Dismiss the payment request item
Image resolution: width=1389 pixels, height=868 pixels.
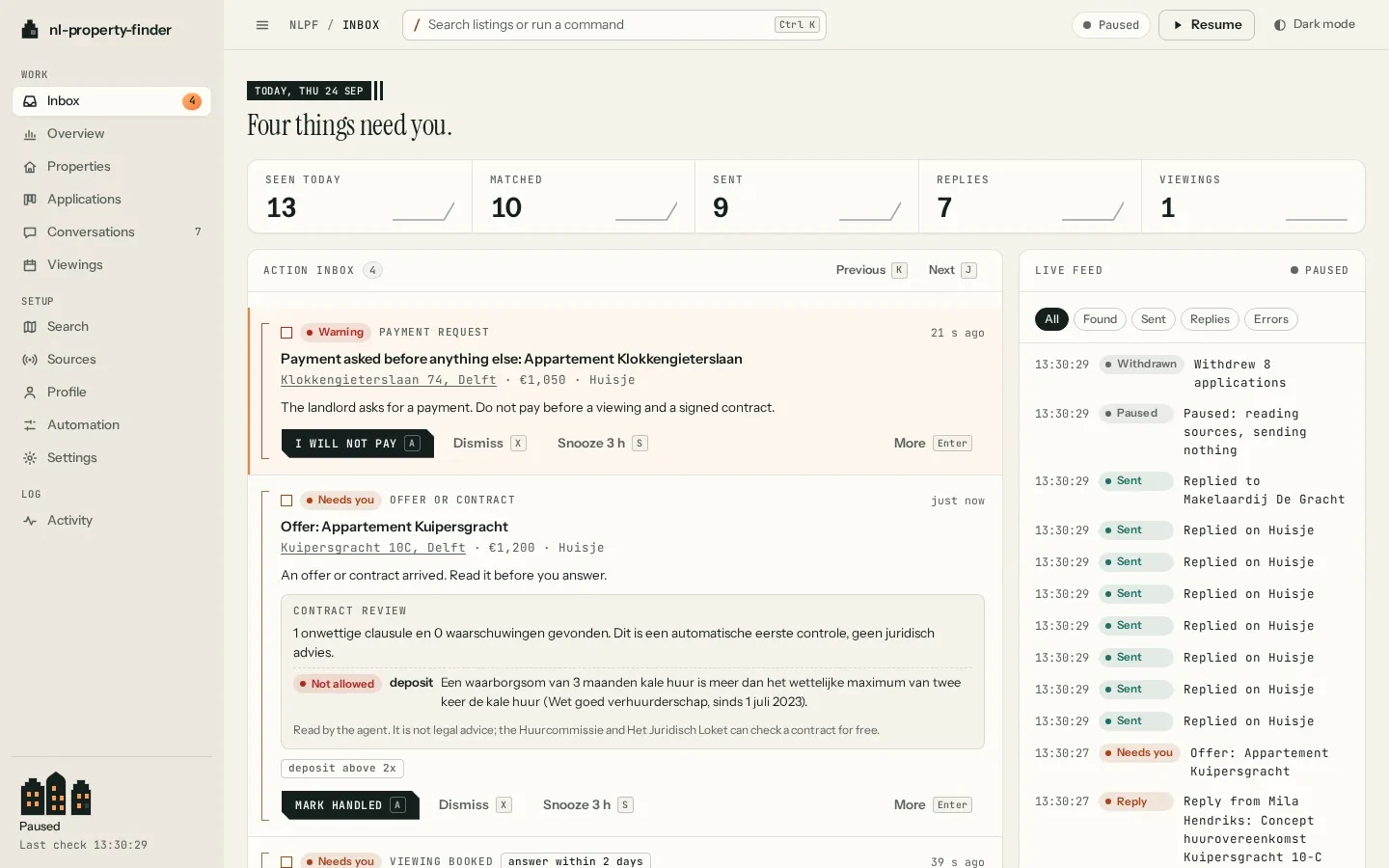click(489, 444)
